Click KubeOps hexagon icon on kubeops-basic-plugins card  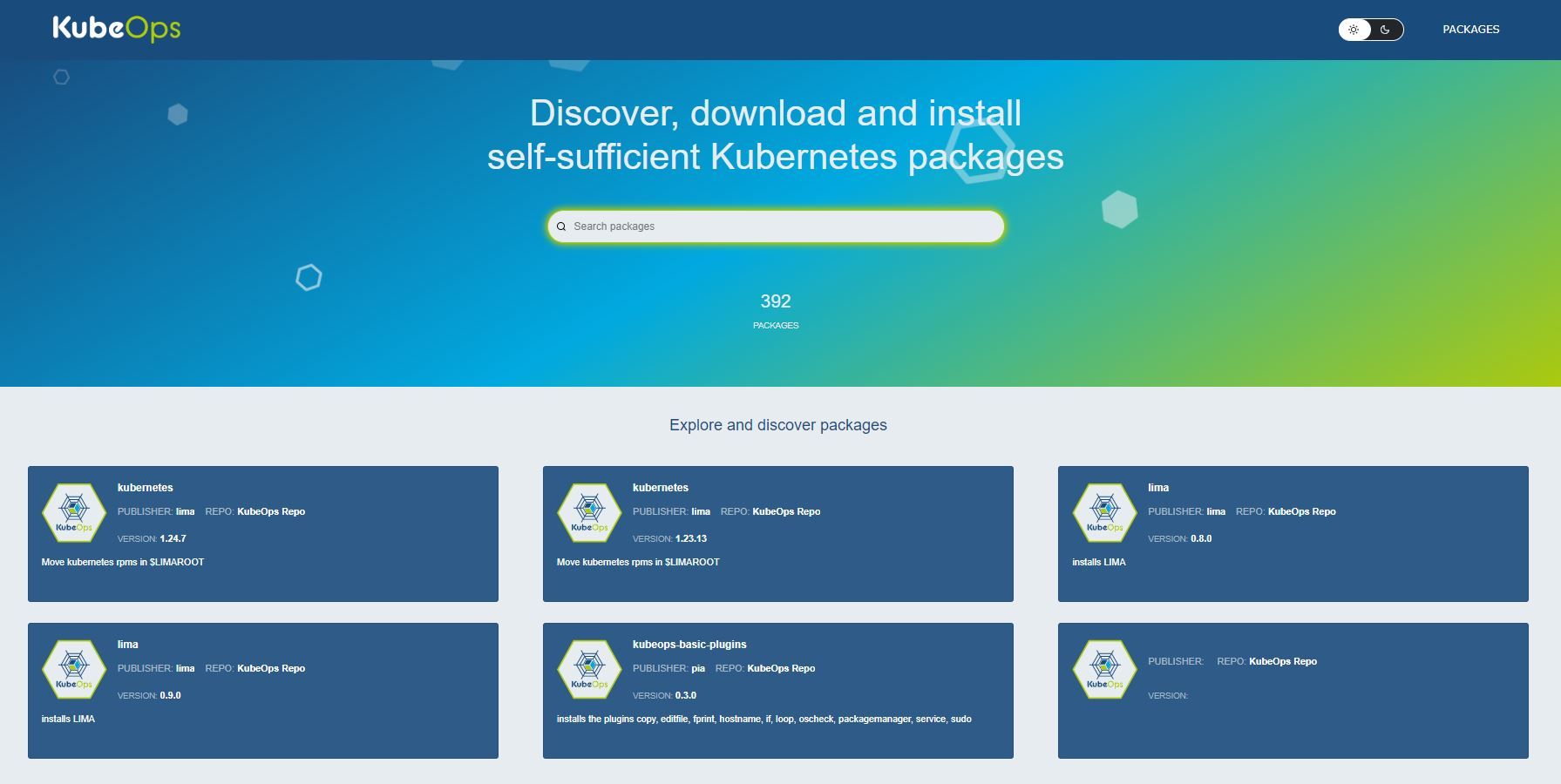coord(589,670)
